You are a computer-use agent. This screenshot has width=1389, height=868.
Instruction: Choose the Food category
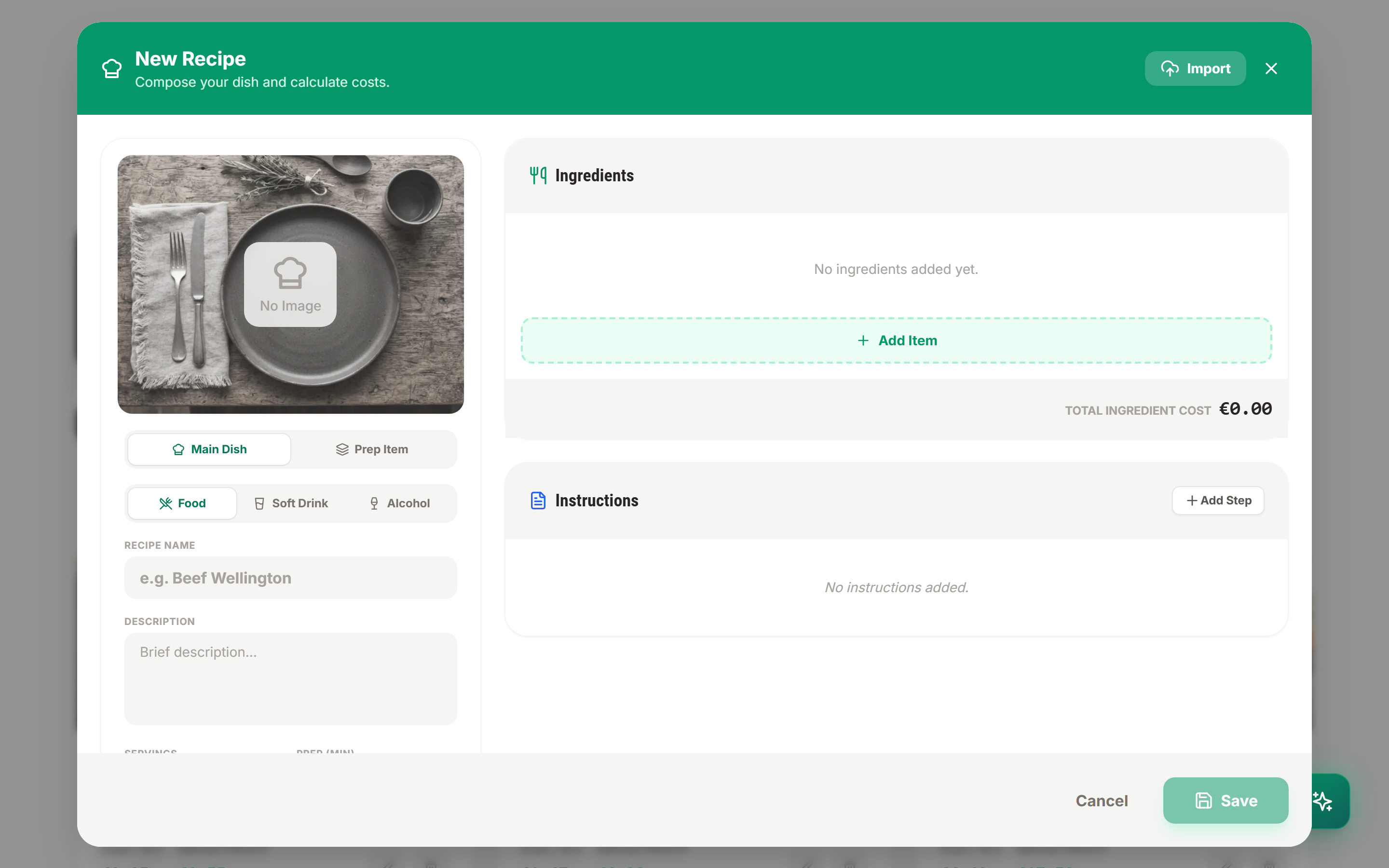182,503
